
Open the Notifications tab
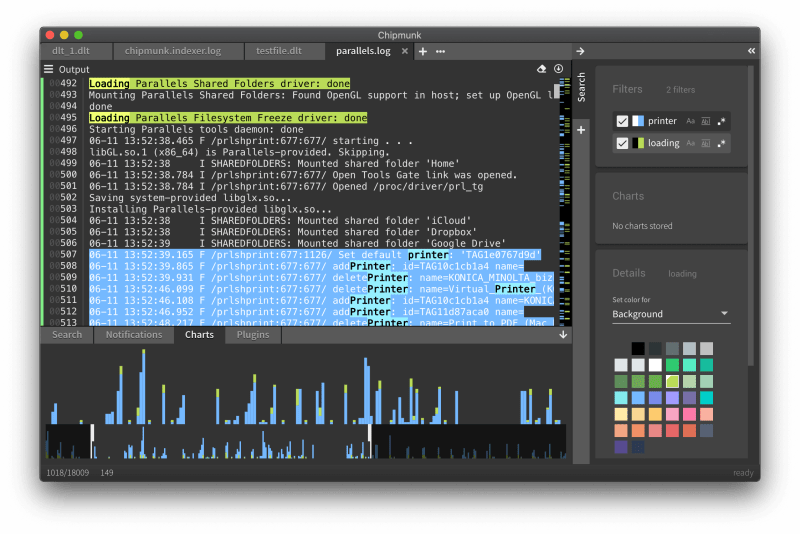[134, 335]
